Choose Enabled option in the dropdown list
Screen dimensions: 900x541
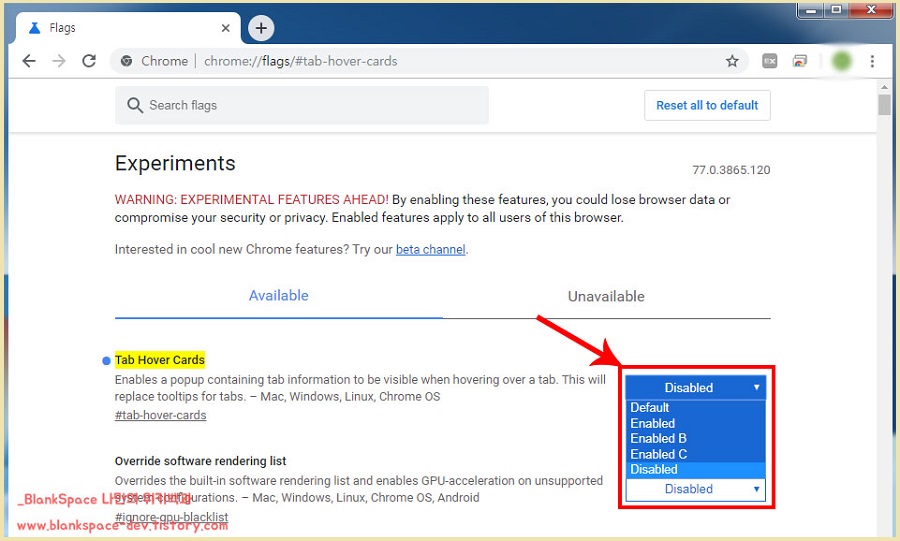click(x=695, y=423)
